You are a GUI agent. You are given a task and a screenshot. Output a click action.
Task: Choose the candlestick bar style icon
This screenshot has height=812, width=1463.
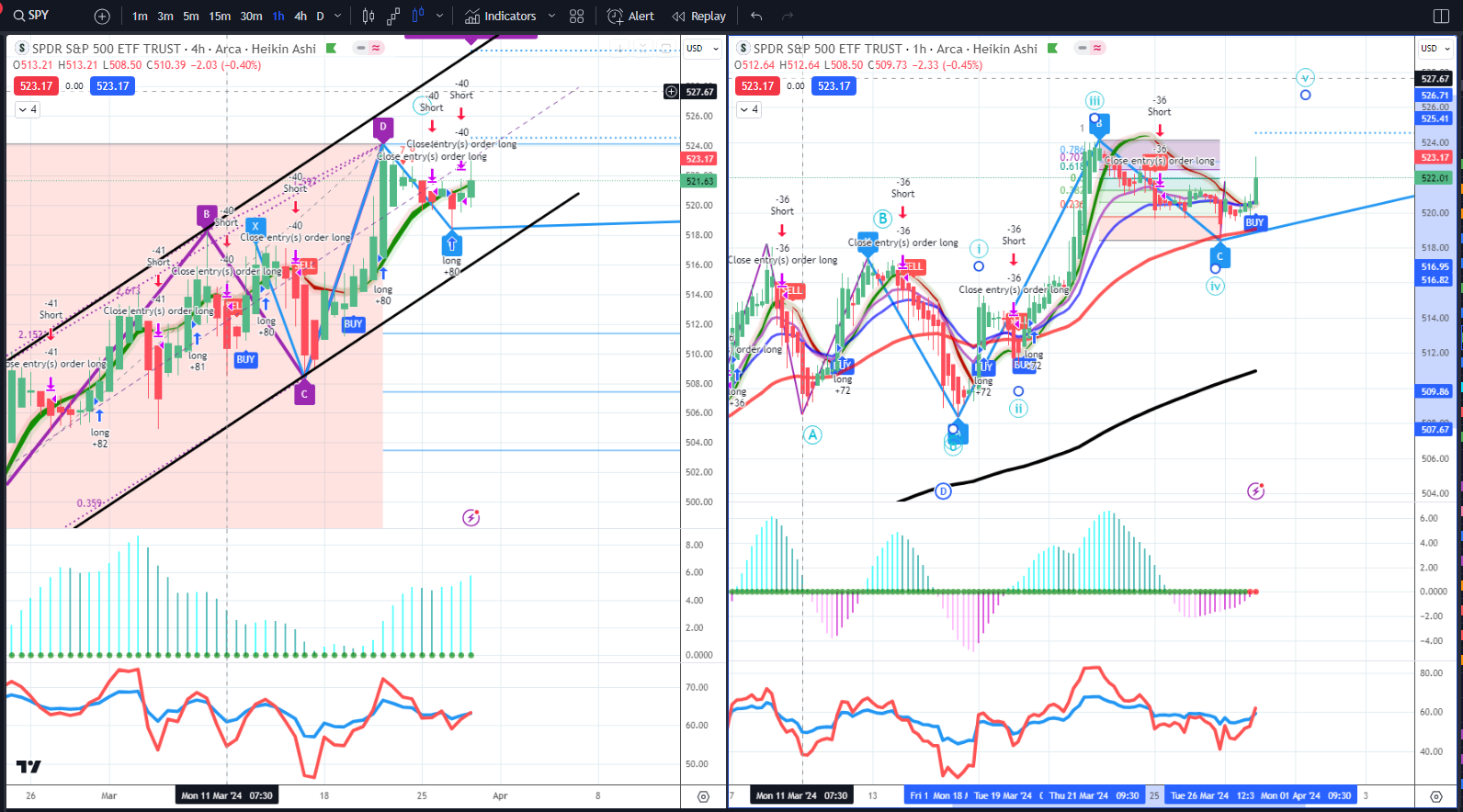coord(369,17)
